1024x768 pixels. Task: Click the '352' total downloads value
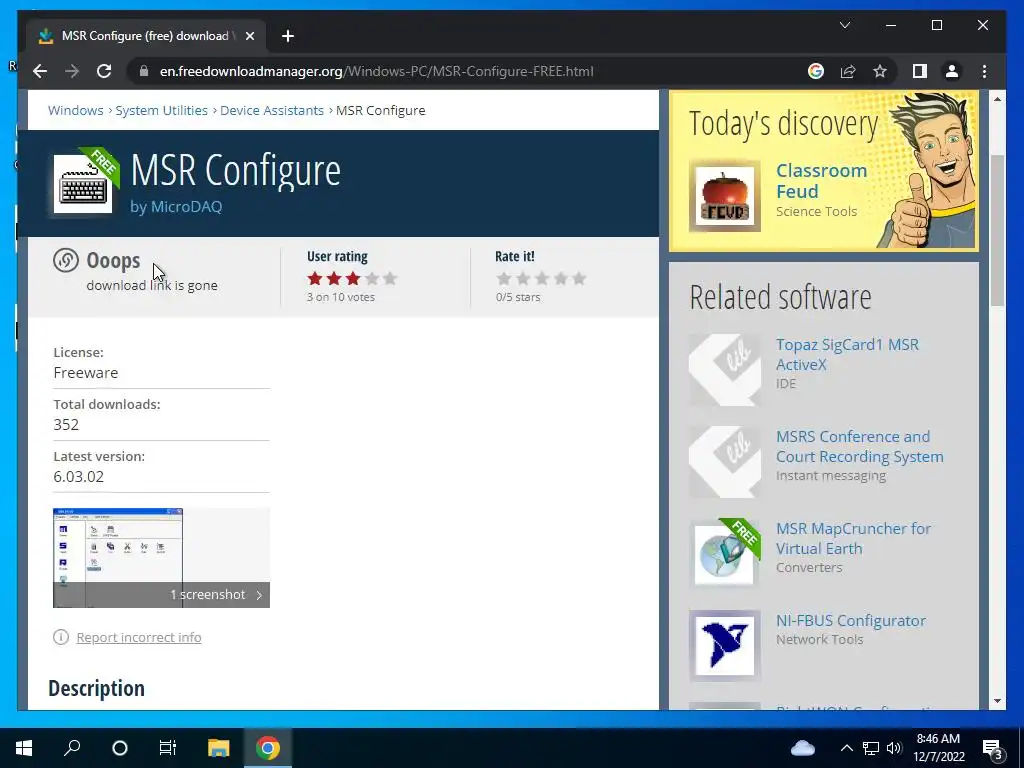[x=66, y=424]
